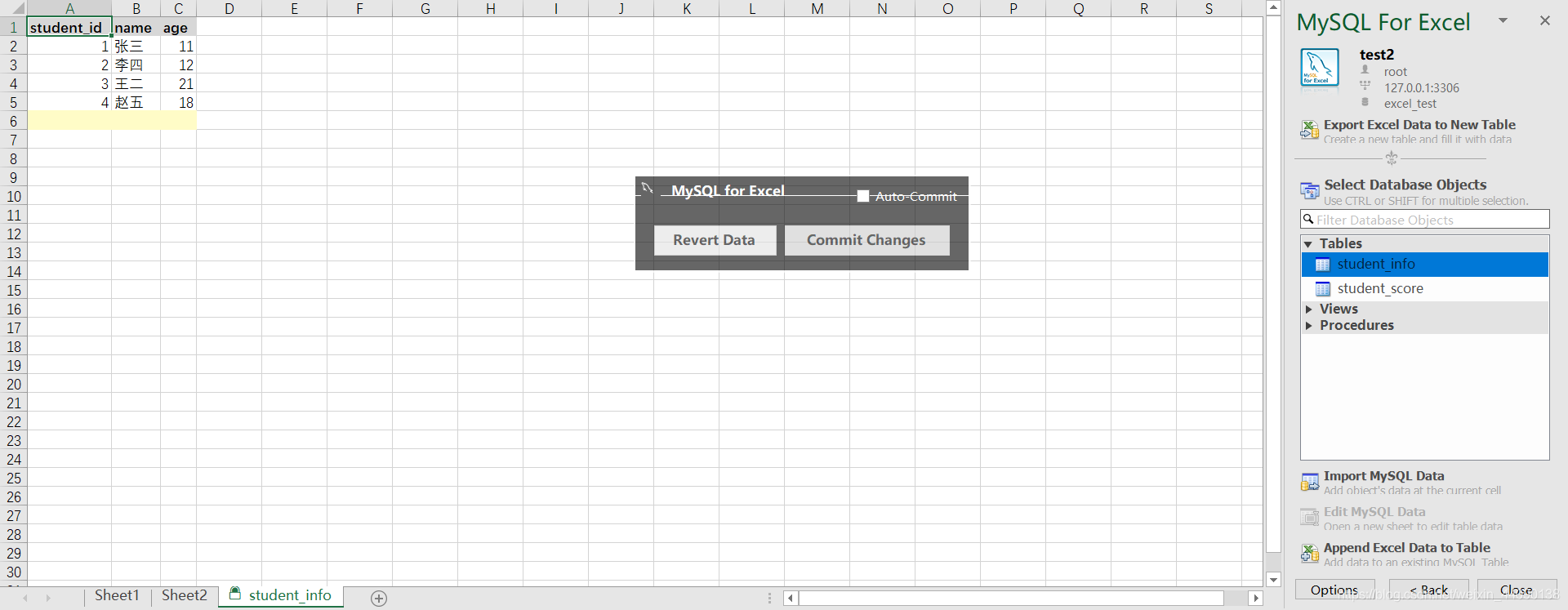
Task: Click the yellow new-row cell A6
Action: [69, 122]
